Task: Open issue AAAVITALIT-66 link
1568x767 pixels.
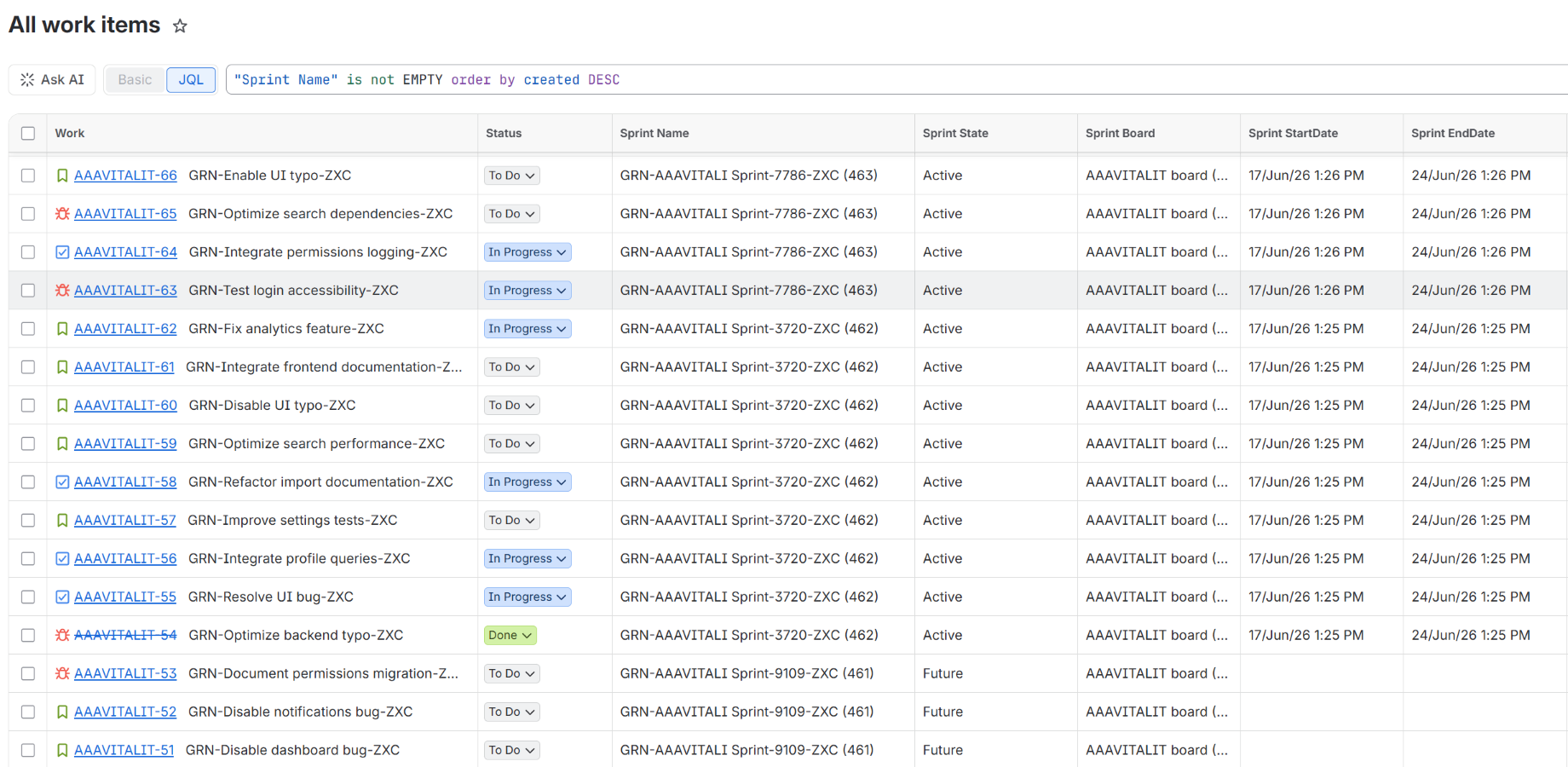Action: pyautogui.click(x=125, y=176)
